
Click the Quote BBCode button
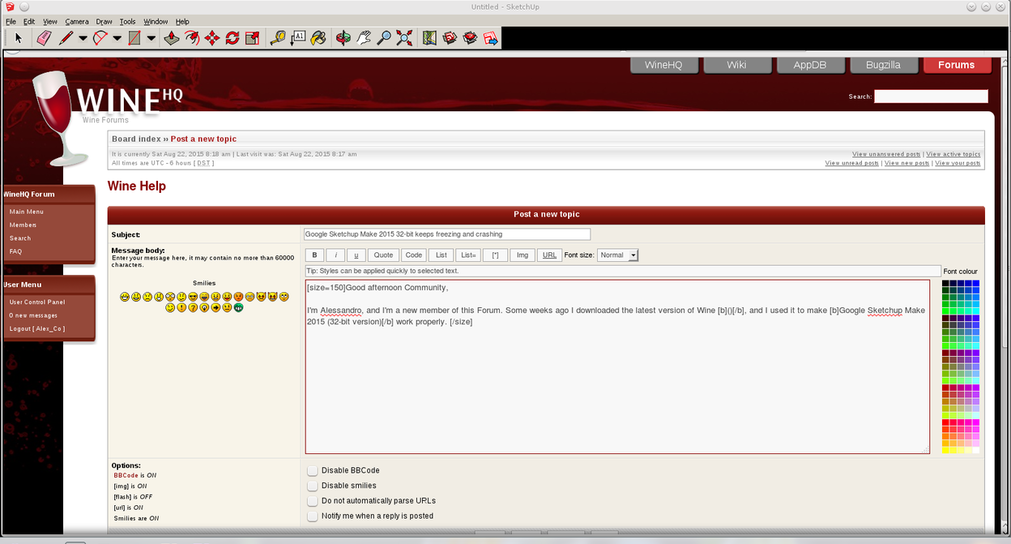pyautogui.click(x=383, y=255)
